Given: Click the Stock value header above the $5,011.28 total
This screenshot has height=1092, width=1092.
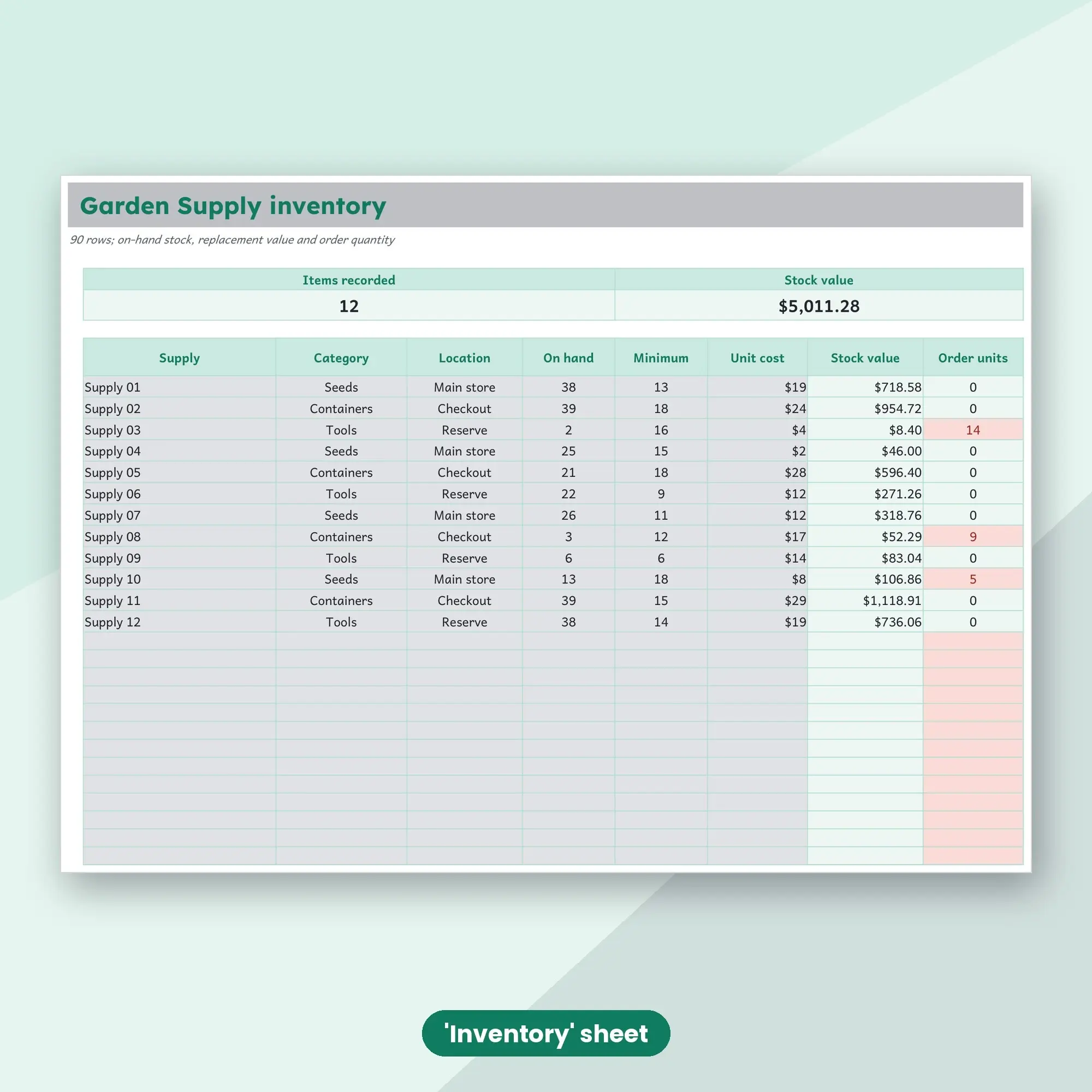Looking at the screenshot, I should [x=818, y=280].
